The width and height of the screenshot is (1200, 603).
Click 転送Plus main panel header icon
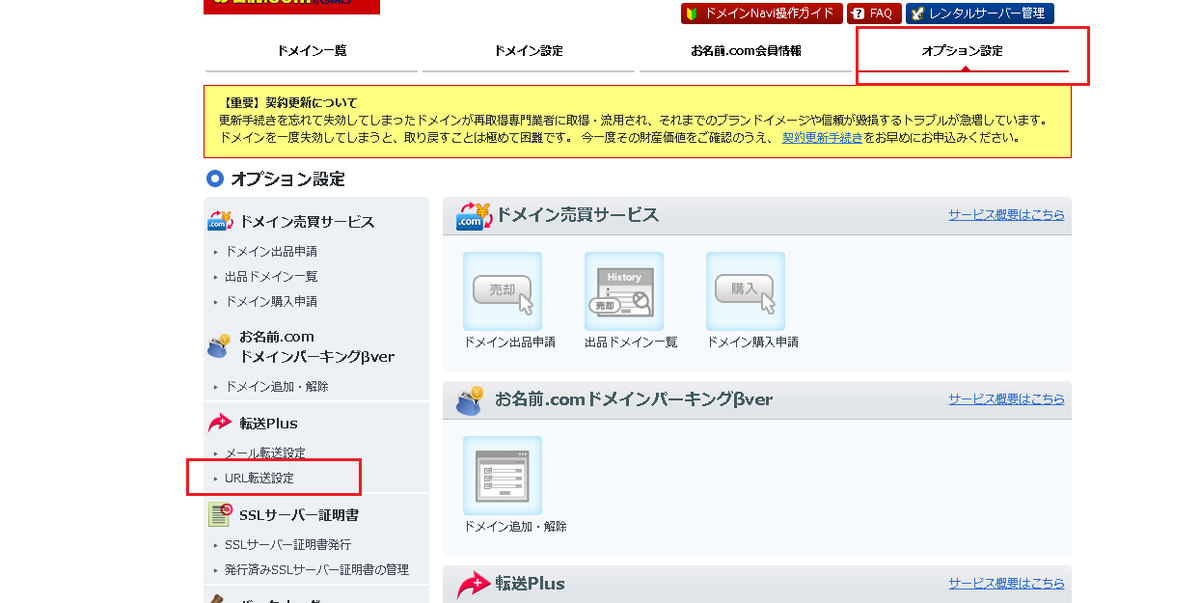[473, 585]
